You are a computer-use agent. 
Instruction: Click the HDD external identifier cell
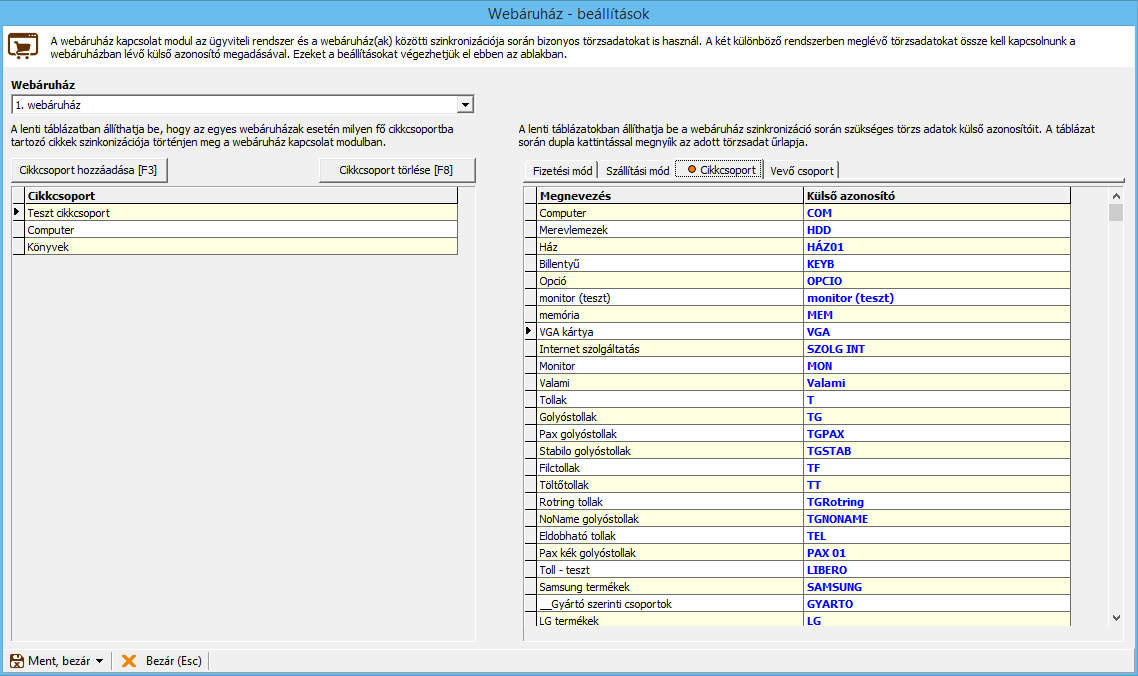(x=936, y=230)
